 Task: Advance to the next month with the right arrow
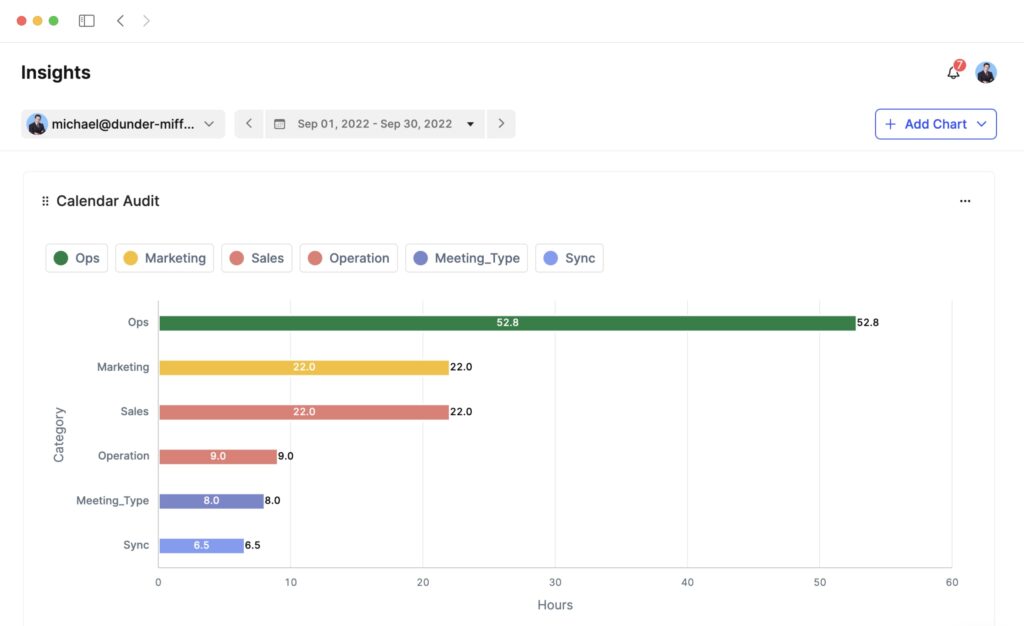pyautogui.click(x=501, y=123)
